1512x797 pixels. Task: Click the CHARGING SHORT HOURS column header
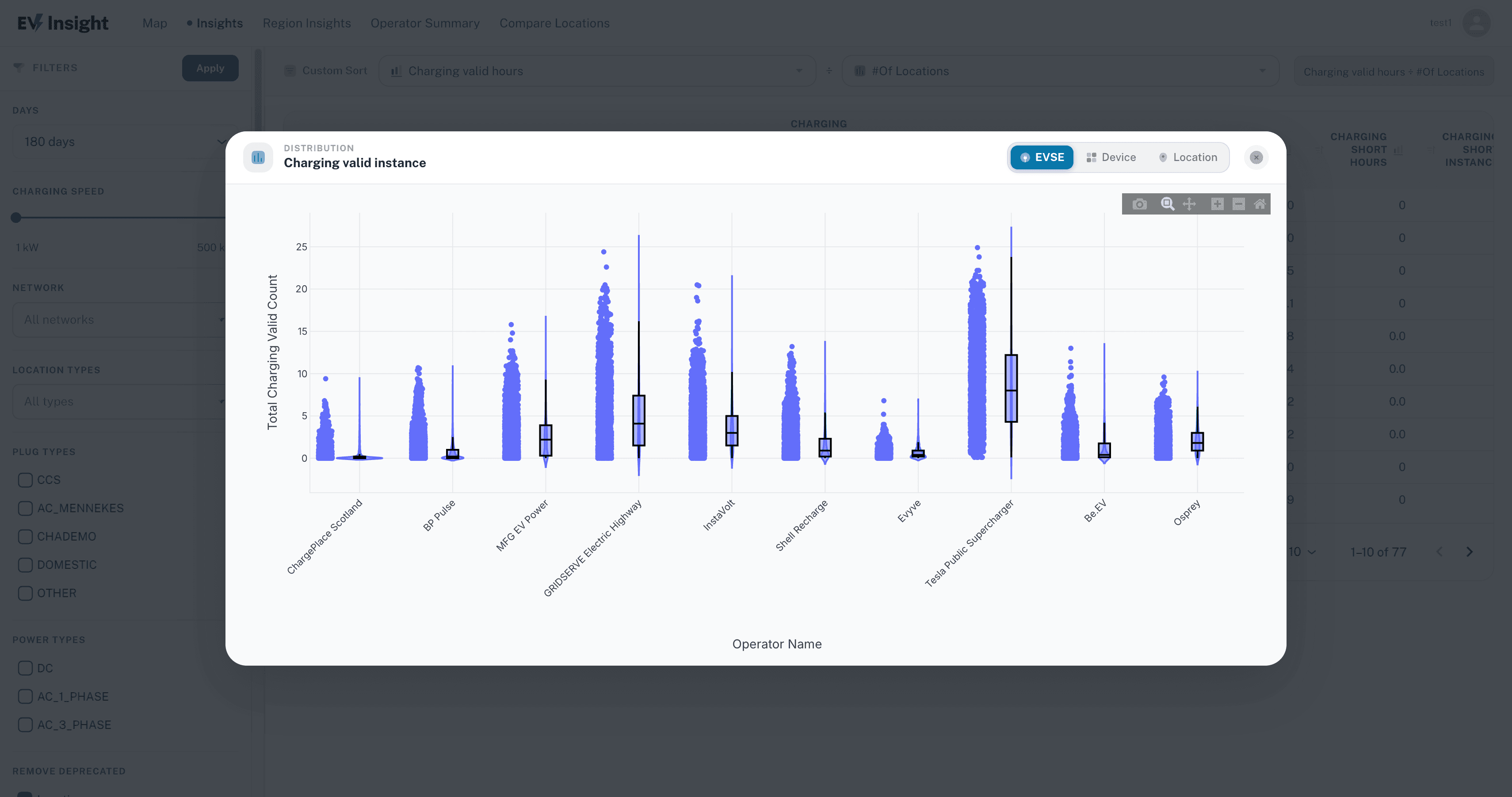(1358, 149)
